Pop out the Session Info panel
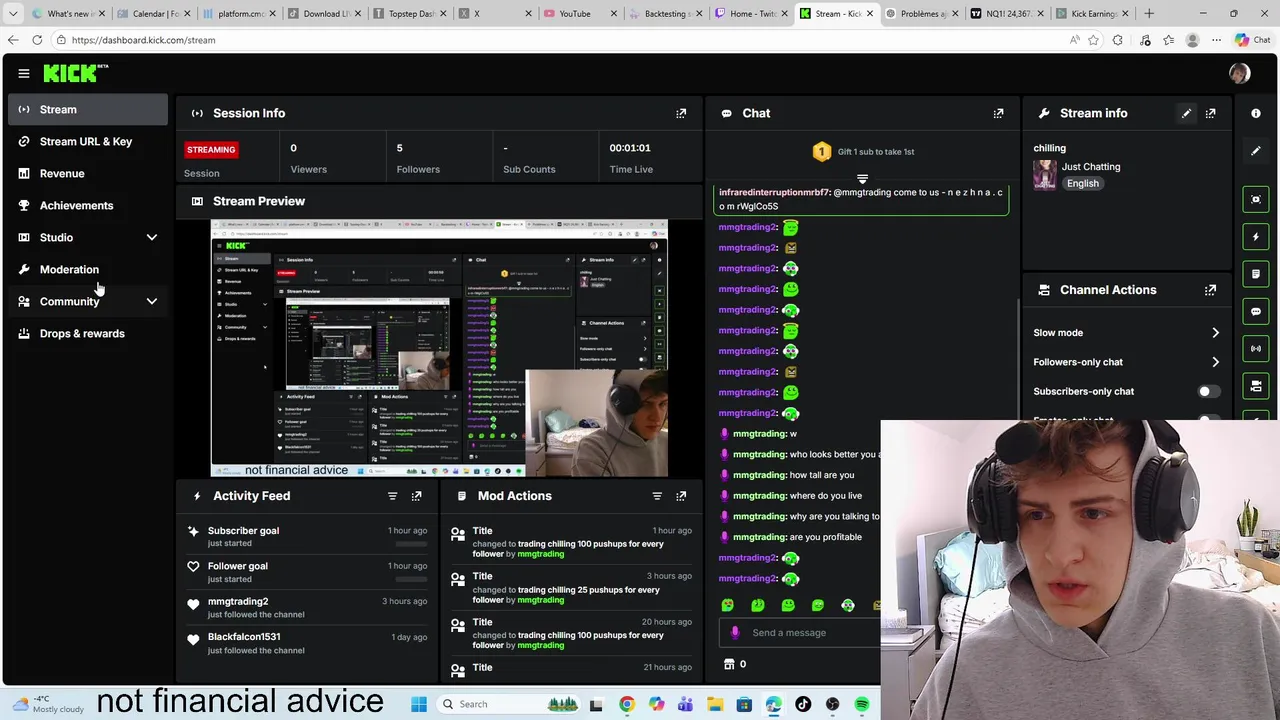Screen dimensions: 1280x720 [x=681, y=113]
